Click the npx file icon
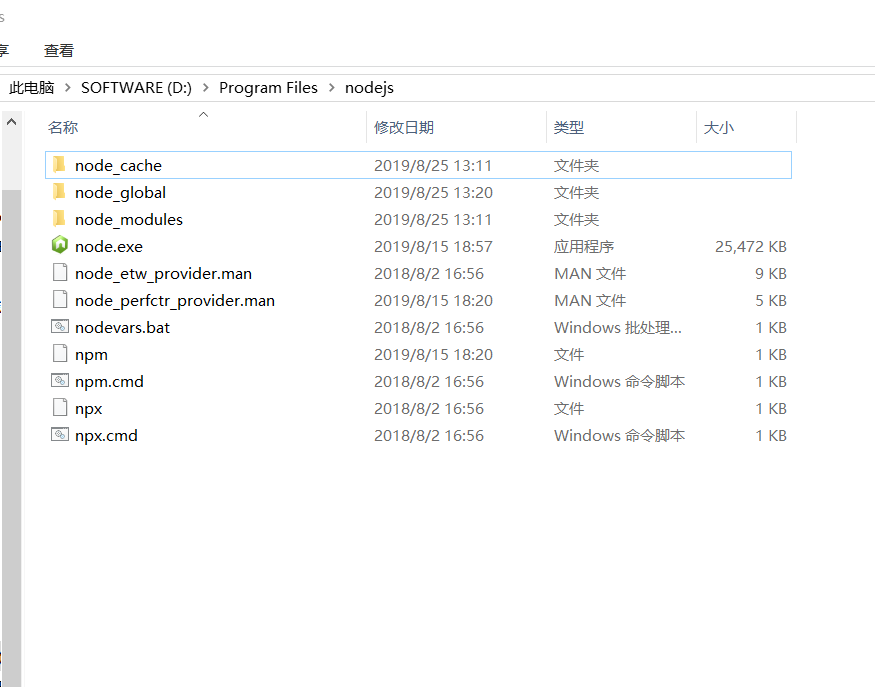Screen dimensions: 875x687 point(60,408)
